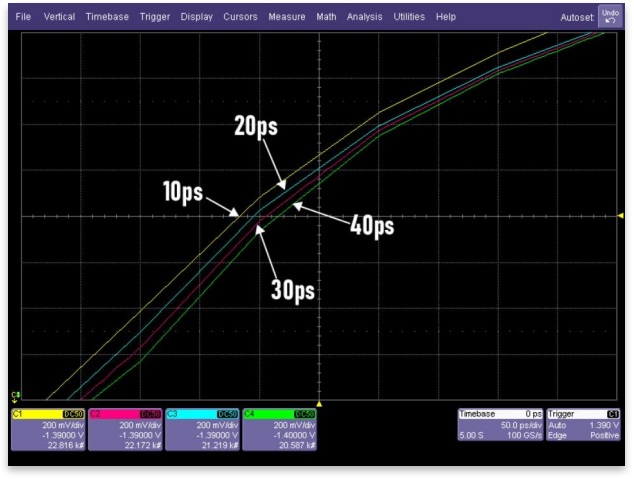
Task: Expand the Cursors menu
Action: point(240,17)
